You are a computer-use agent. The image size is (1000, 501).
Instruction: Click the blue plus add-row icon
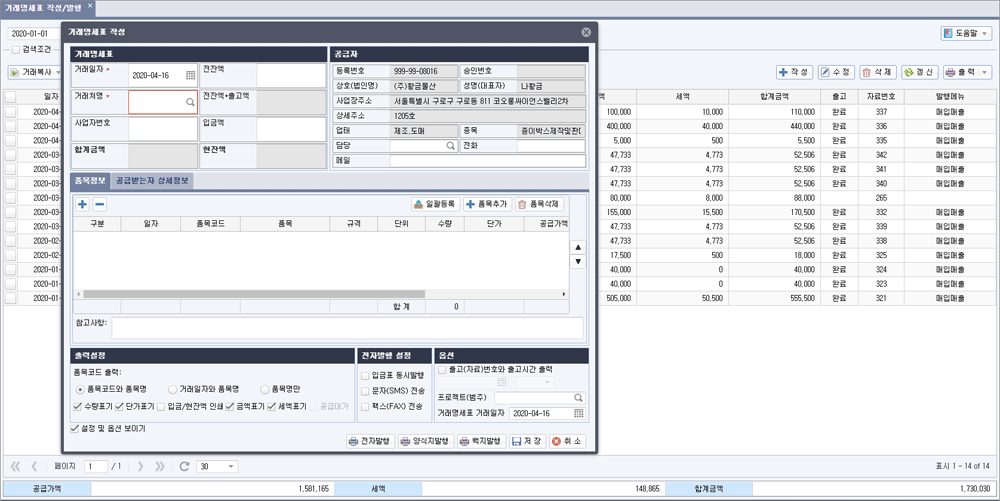tap(82, 205)
